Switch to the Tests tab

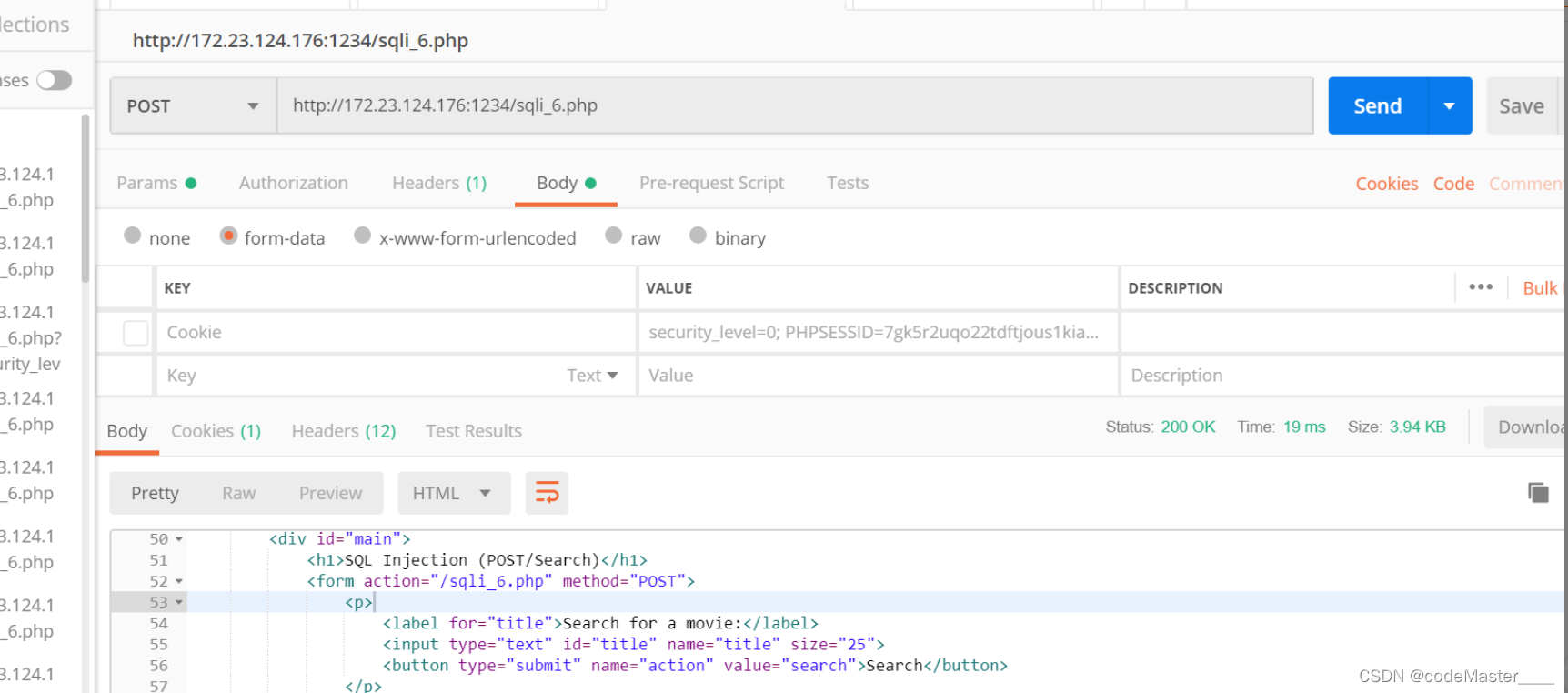[848, 183]
